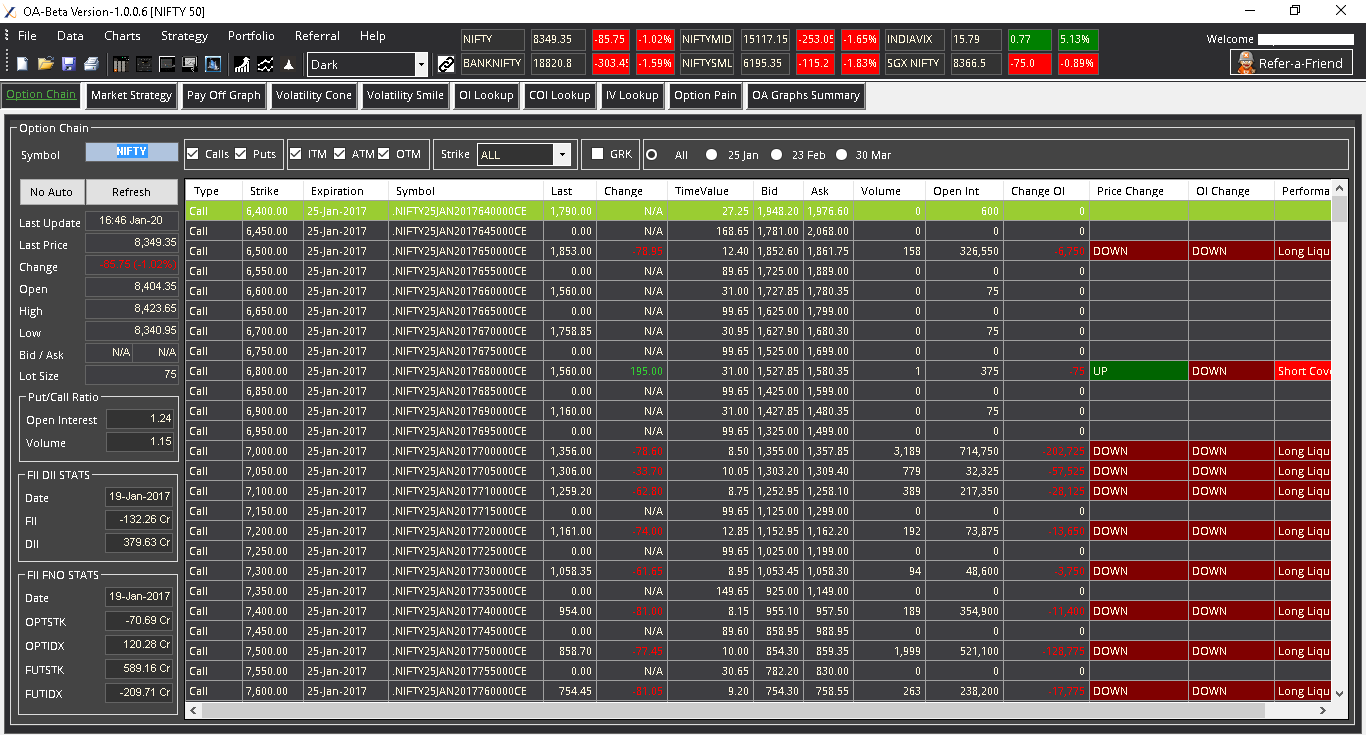Uncheck the Calls checkbox

click(193, 154)
